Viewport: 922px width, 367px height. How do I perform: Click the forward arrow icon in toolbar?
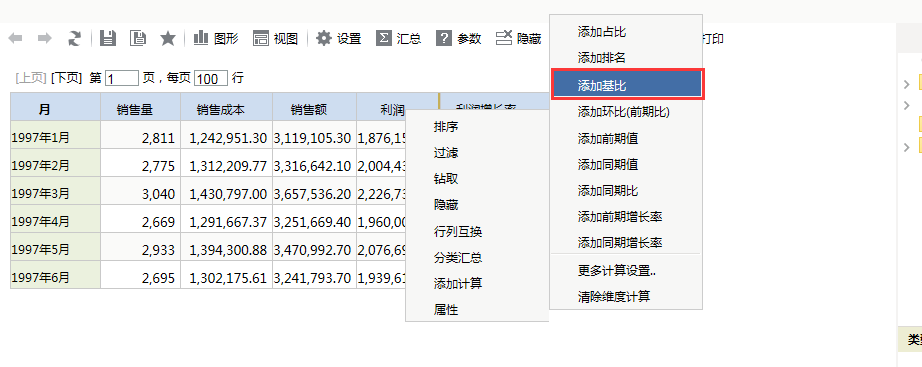[x=45, y=39]
